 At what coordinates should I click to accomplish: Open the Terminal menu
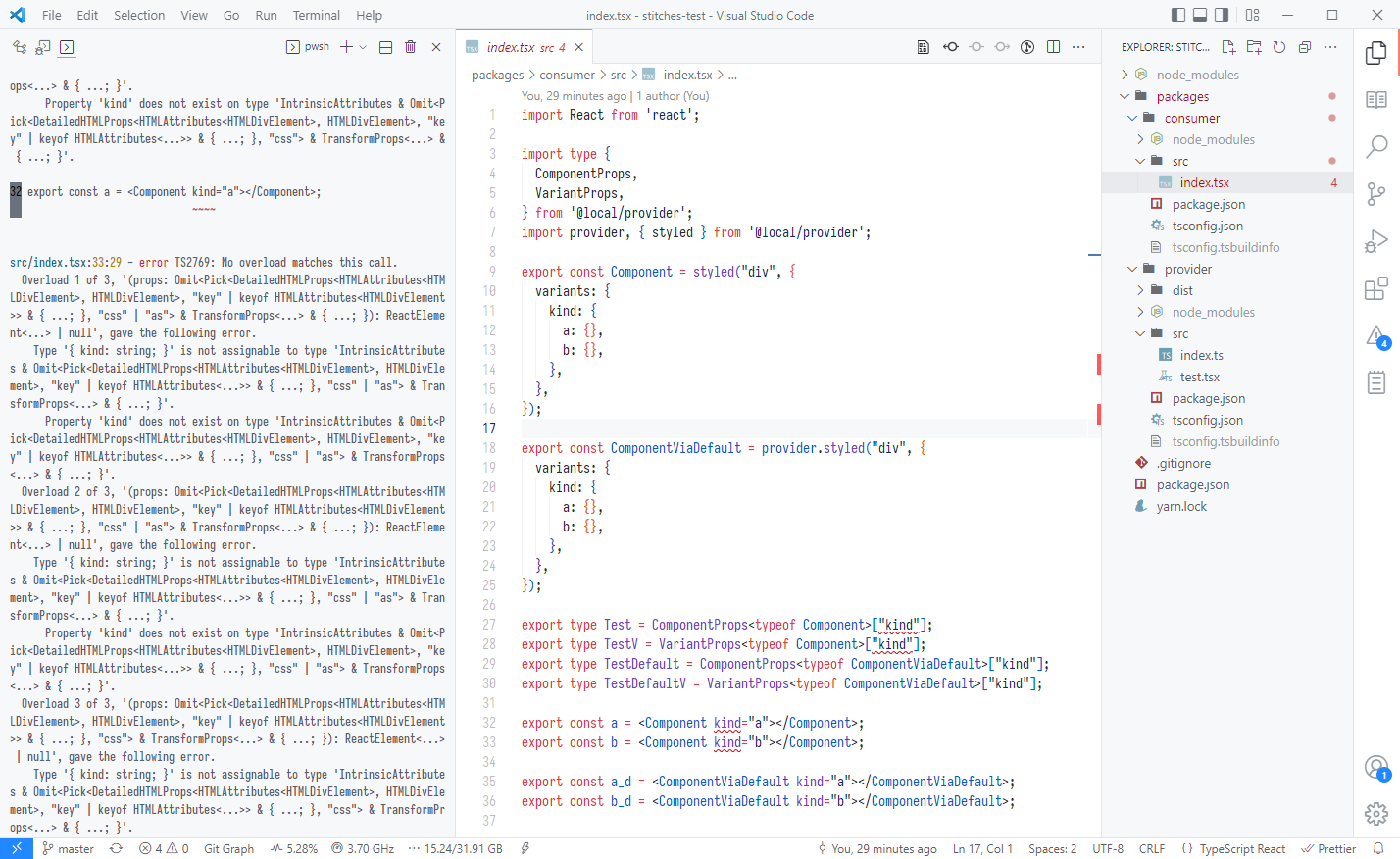coord(317,15)
